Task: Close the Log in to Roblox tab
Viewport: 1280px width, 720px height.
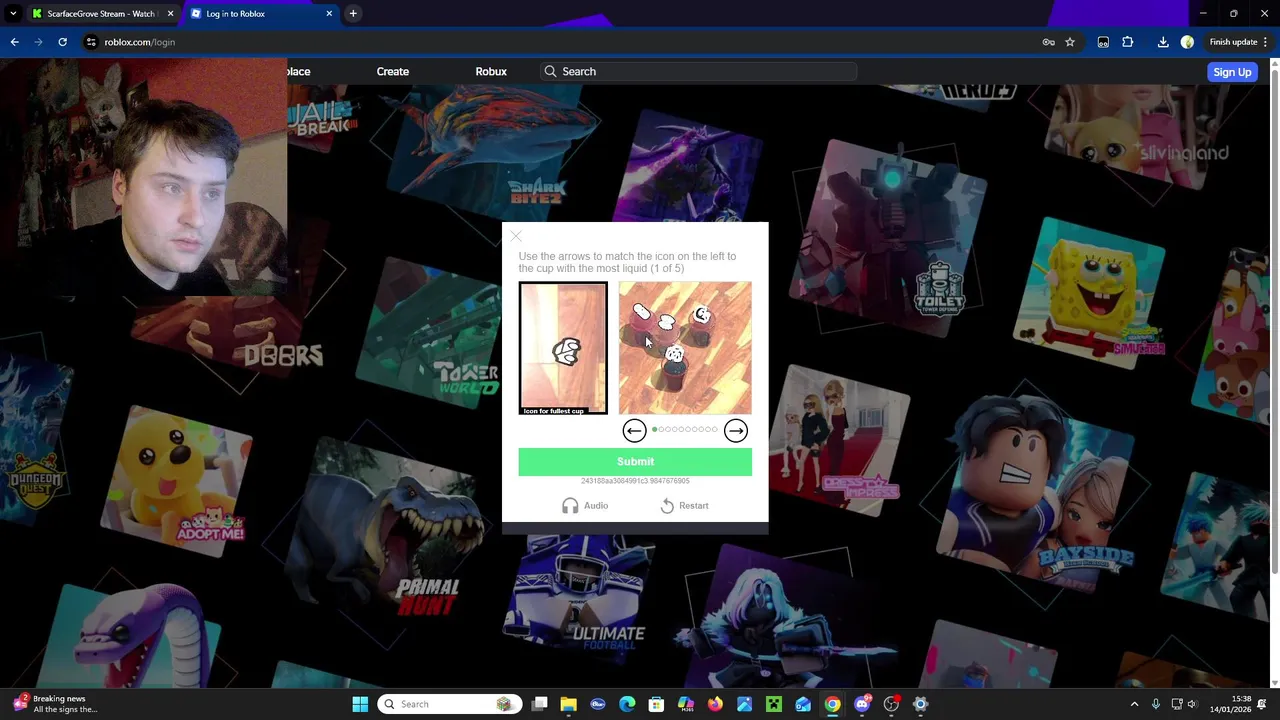Action: 329,14
